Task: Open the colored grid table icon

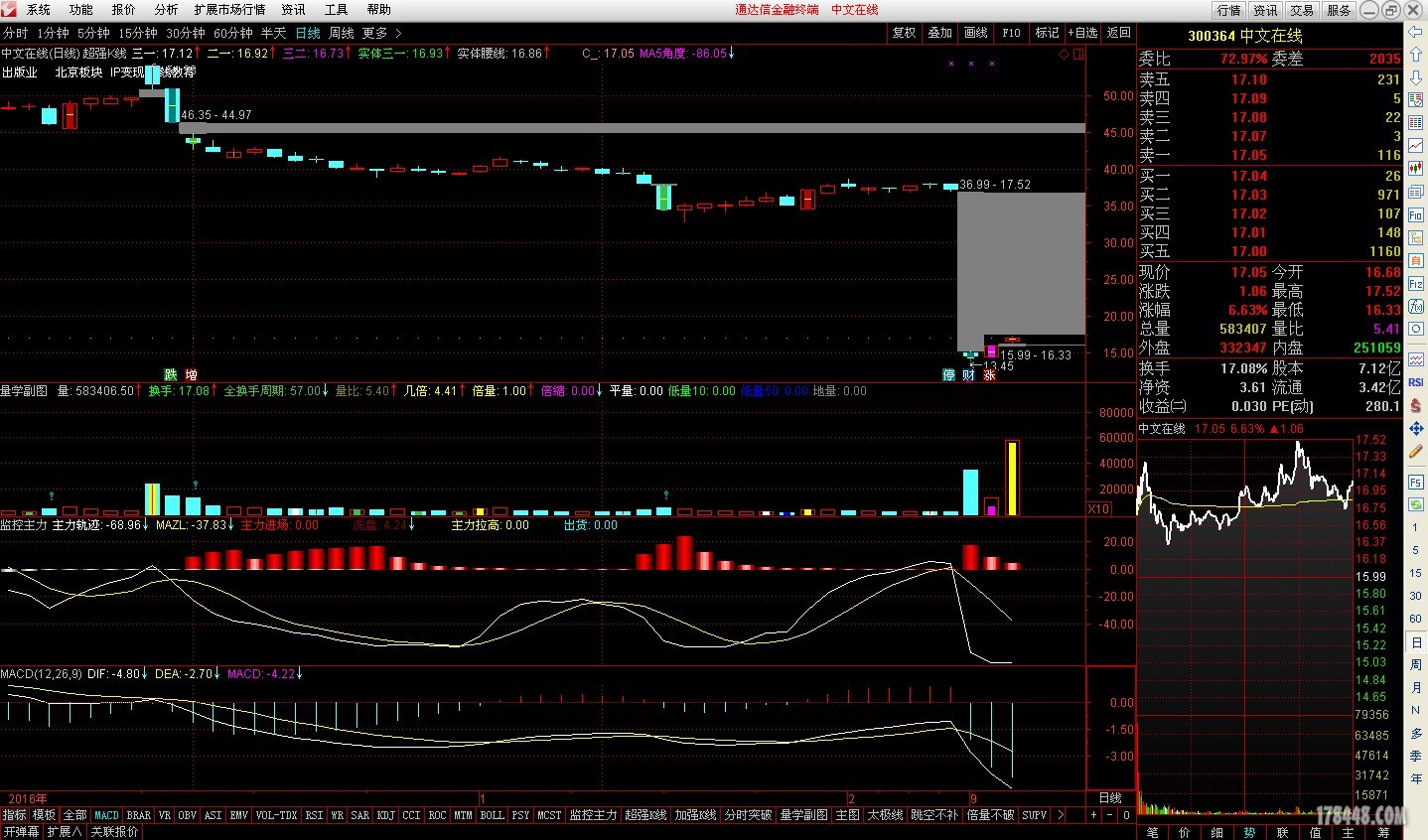Action: [1416, 121]
